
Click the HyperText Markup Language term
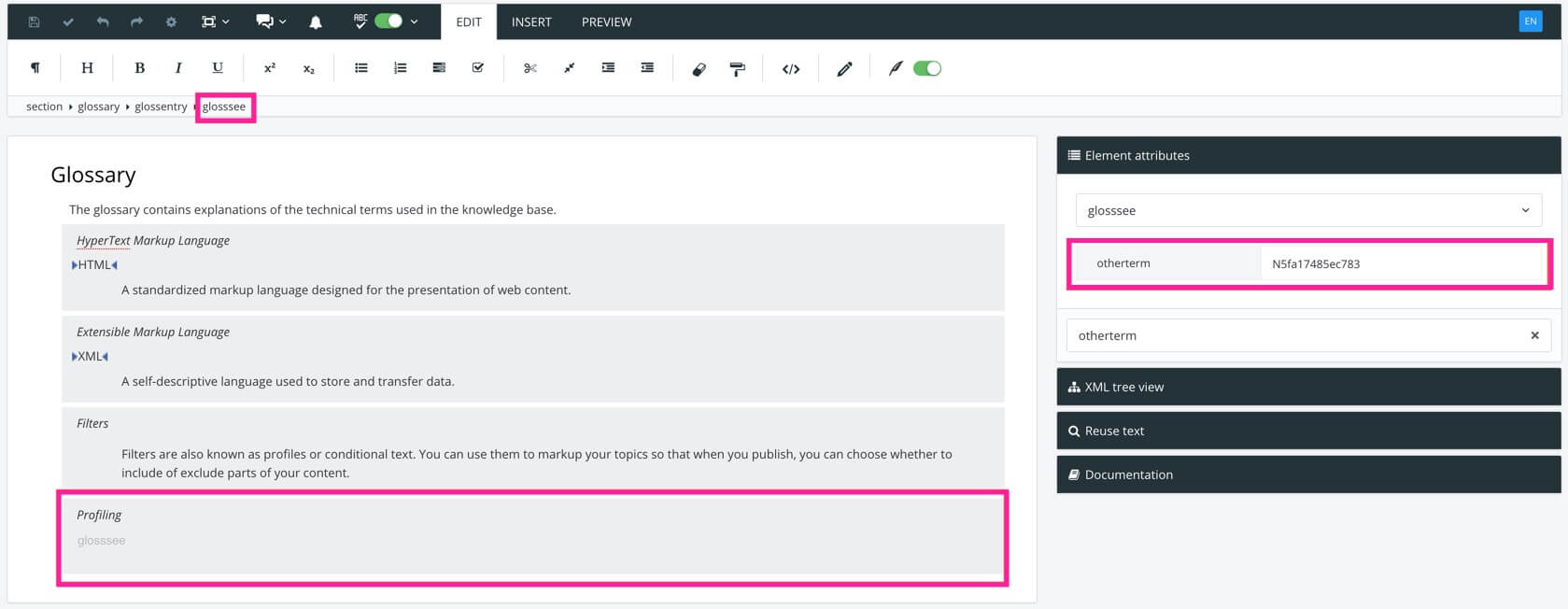click(x=153, y=240)
